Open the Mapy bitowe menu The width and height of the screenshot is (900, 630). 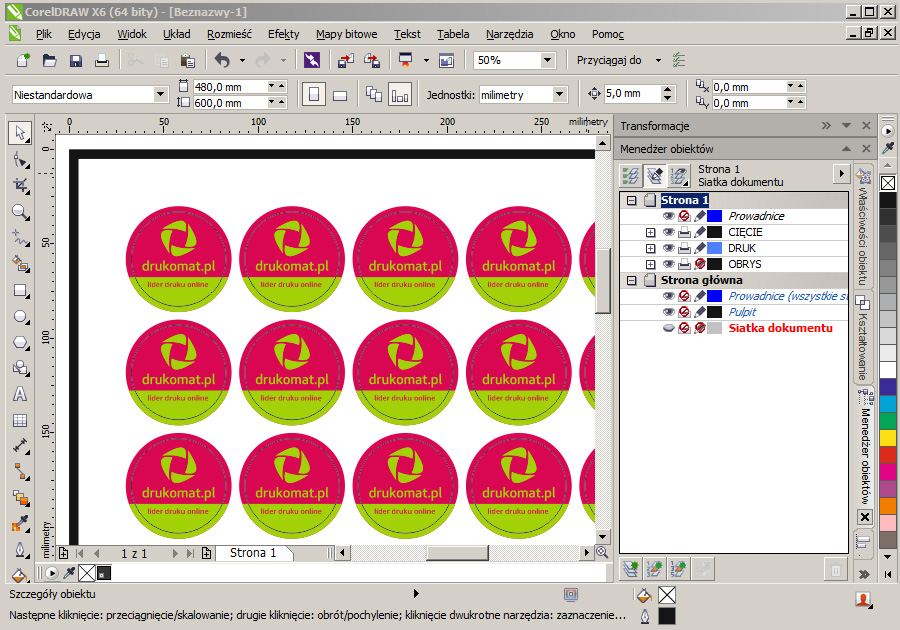pos(347,34)
